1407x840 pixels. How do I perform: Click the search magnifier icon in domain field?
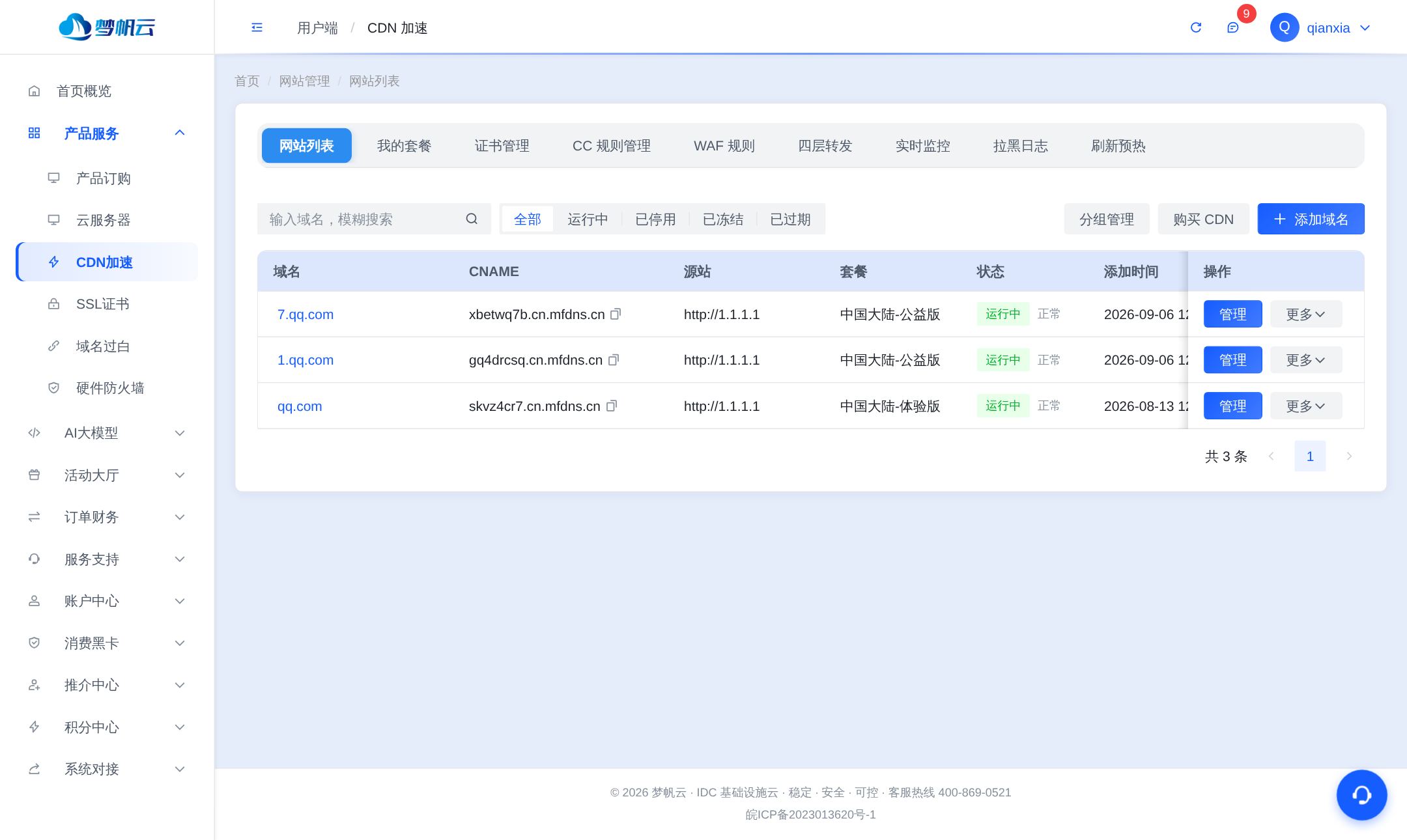[472, 219]
